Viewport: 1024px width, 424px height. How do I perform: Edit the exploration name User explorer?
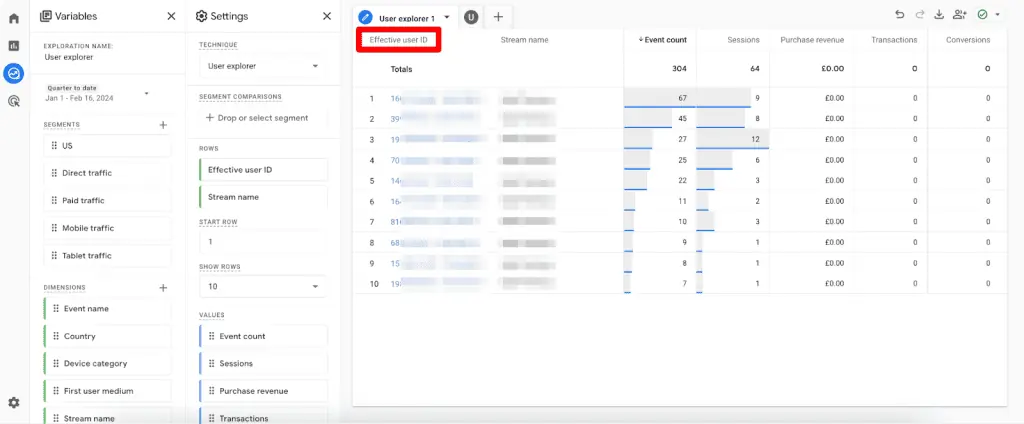(x=69, y=57)
